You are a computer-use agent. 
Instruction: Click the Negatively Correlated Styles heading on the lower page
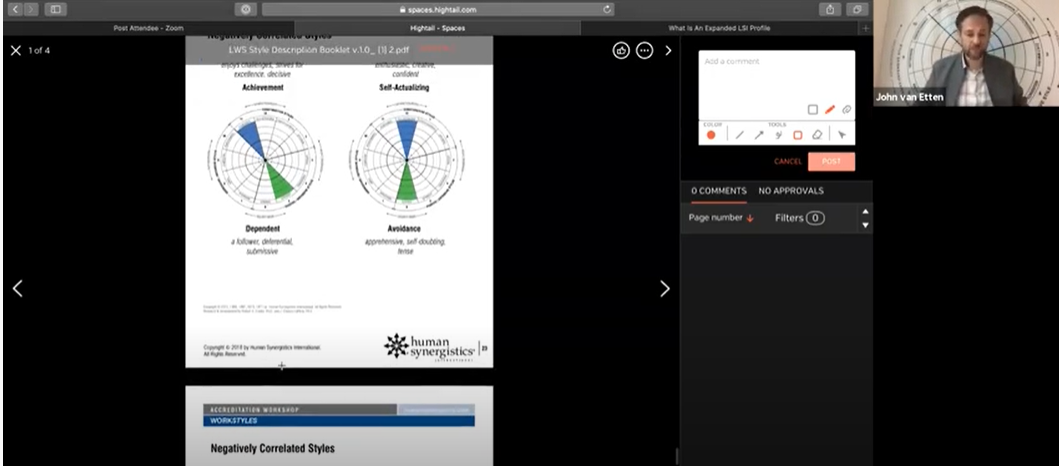pyautogui.click(x=272, y=448)
